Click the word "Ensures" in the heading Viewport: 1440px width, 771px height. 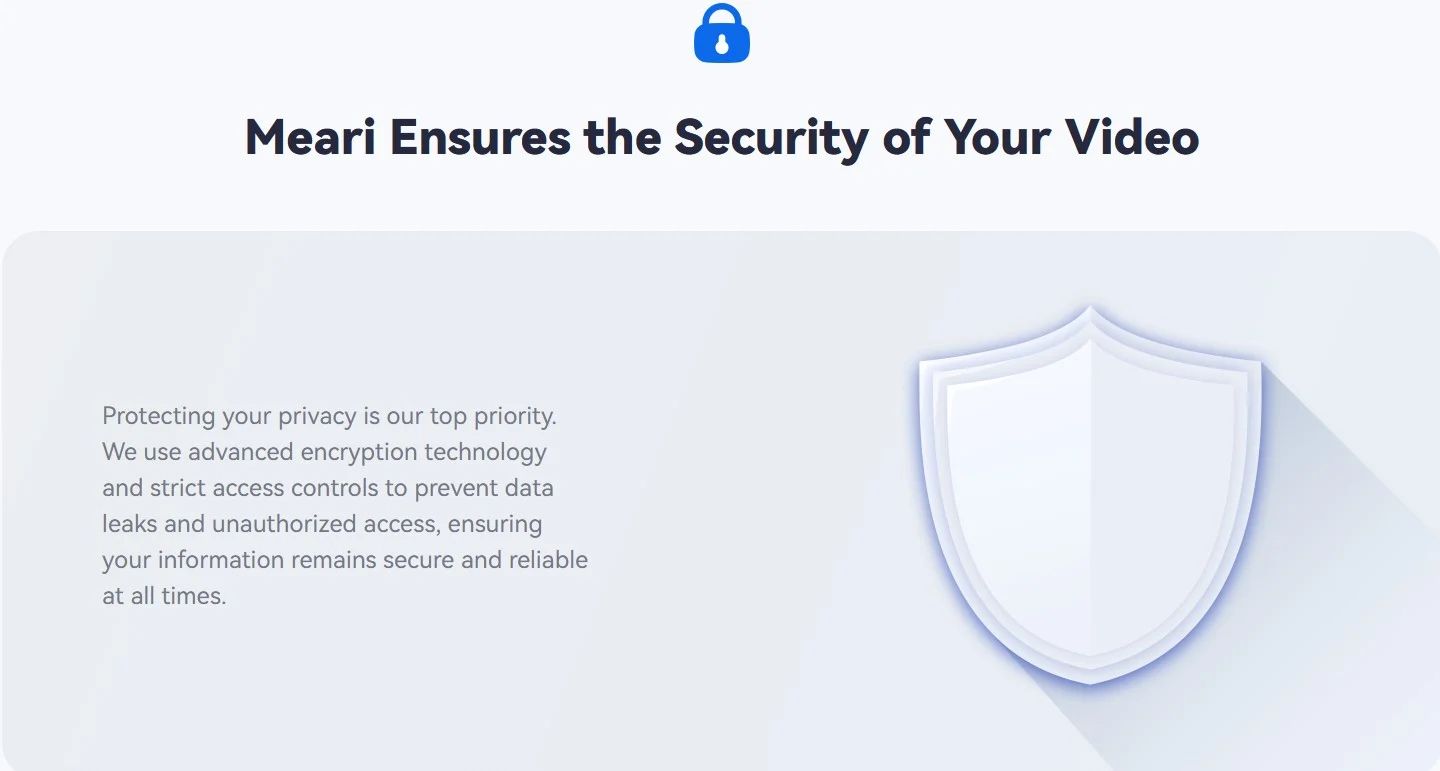pyautogui.click(x=480, y=137)
